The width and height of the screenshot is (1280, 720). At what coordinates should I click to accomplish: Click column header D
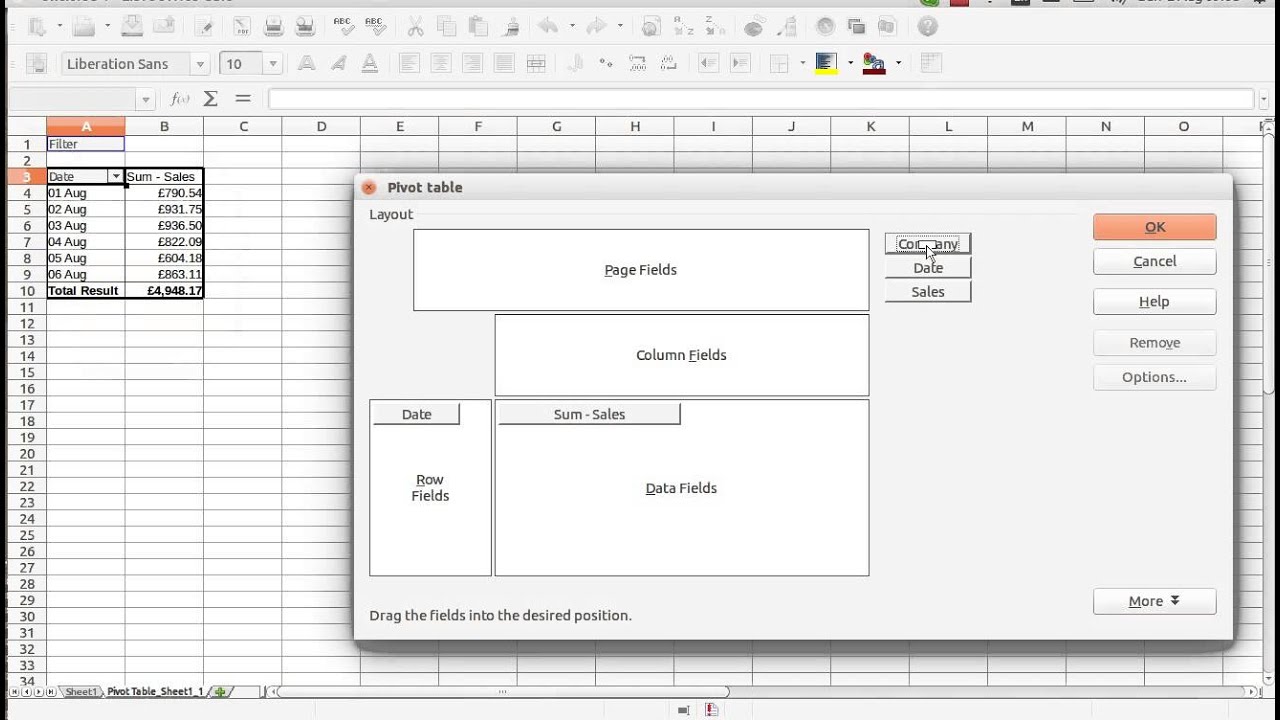coord(321,126)
